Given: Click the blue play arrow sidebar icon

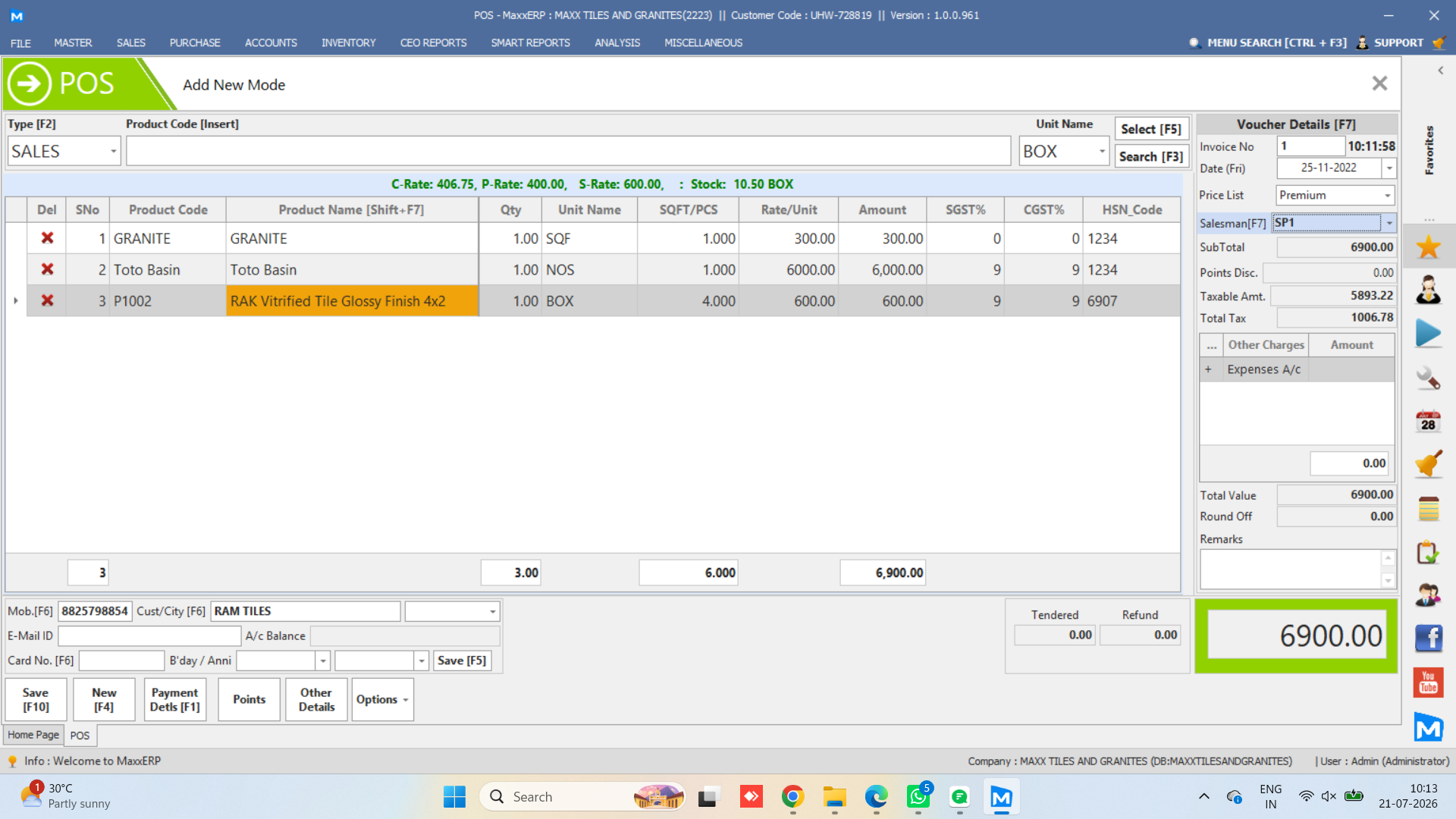Looking at the screenshot, I should point(1428,334).
